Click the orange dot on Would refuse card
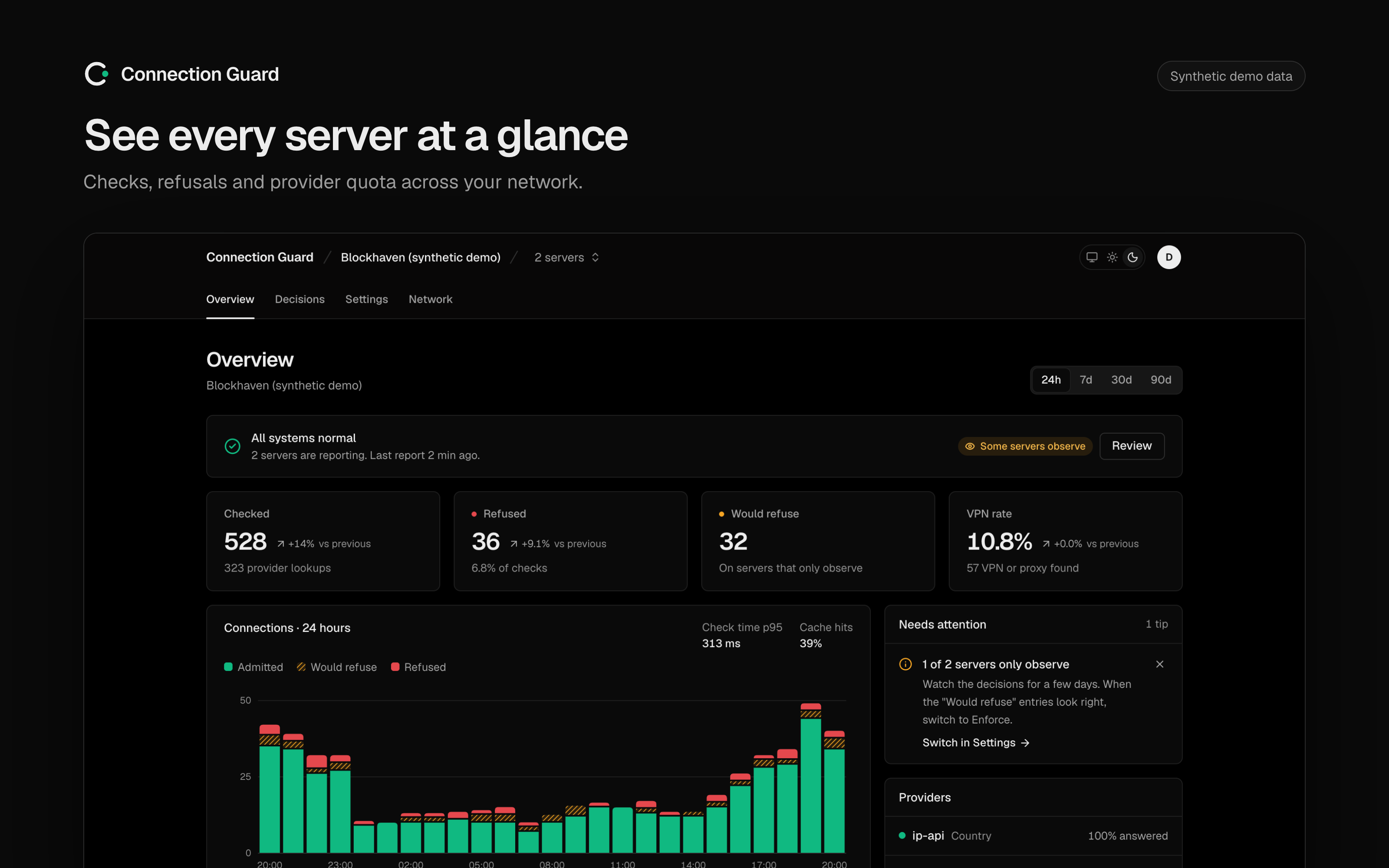Image resolution: width=1389 pixels, height=868 pixels. (721, 514)
